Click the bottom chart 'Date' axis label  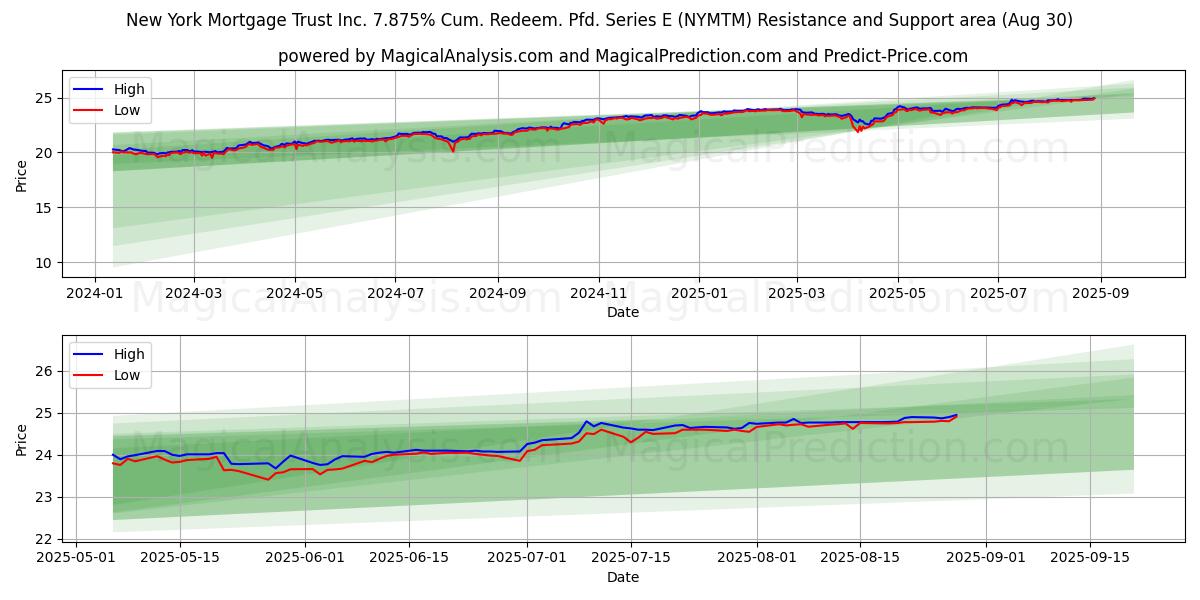coord(623,577)
